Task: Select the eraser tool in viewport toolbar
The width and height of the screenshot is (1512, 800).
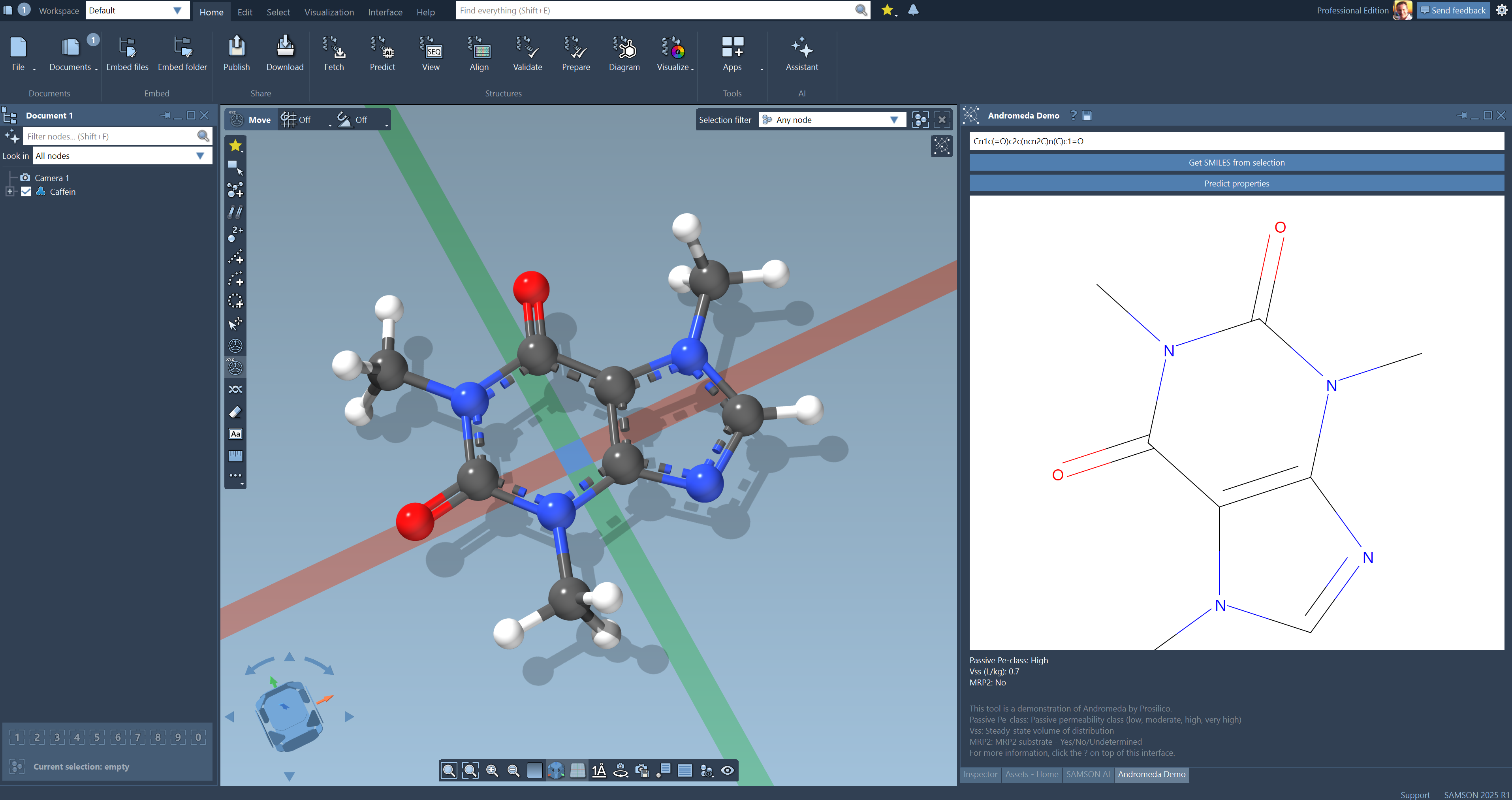Action: [x=235, y=412]
